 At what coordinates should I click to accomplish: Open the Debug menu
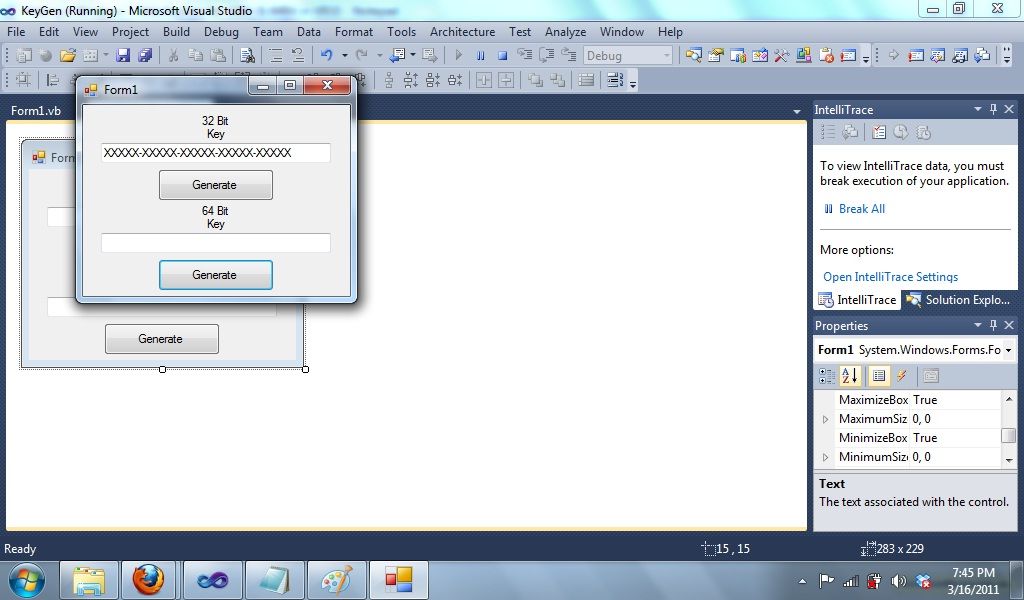(221, 32)
